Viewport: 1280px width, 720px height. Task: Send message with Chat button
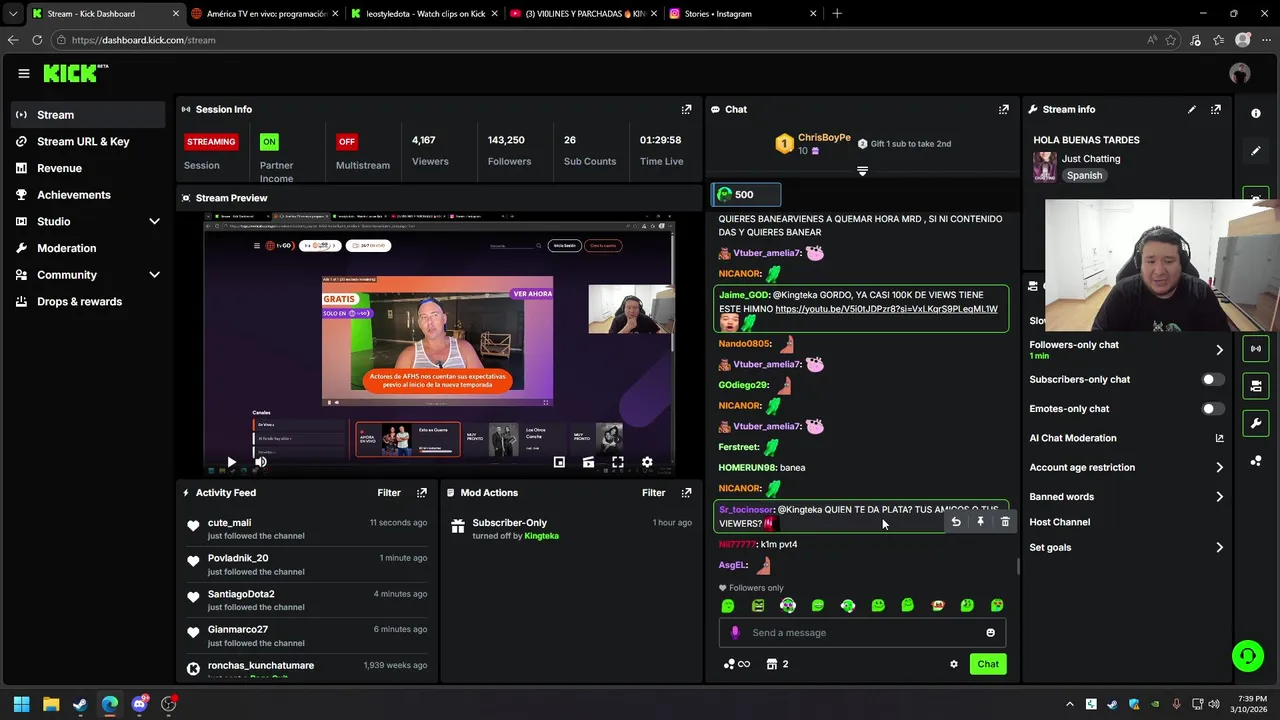(988, 664)
